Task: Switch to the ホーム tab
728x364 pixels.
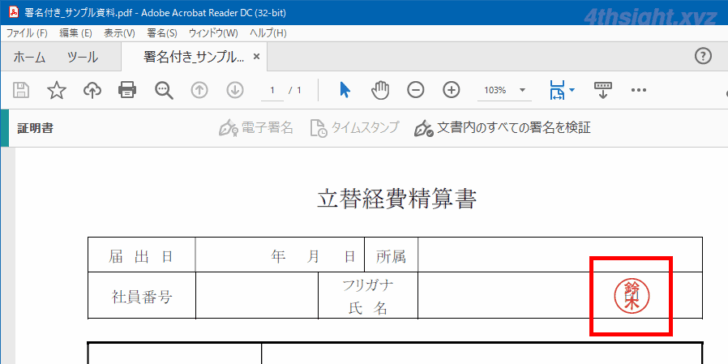Action: coord(29,58)
